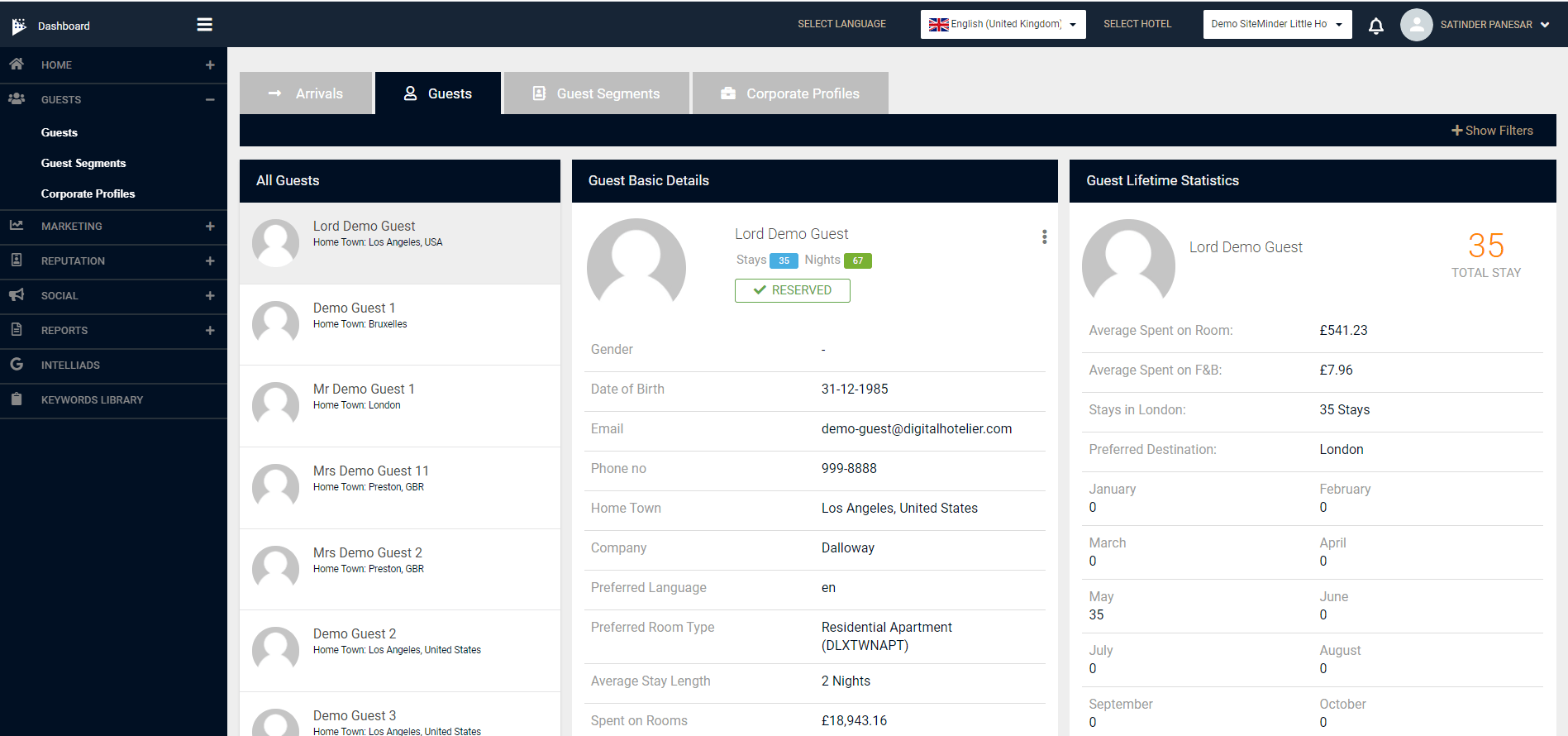Select Demo Guest 3 entry
Screen dimensions: 1568x736
pyautogui.click(x=400, y=714)
